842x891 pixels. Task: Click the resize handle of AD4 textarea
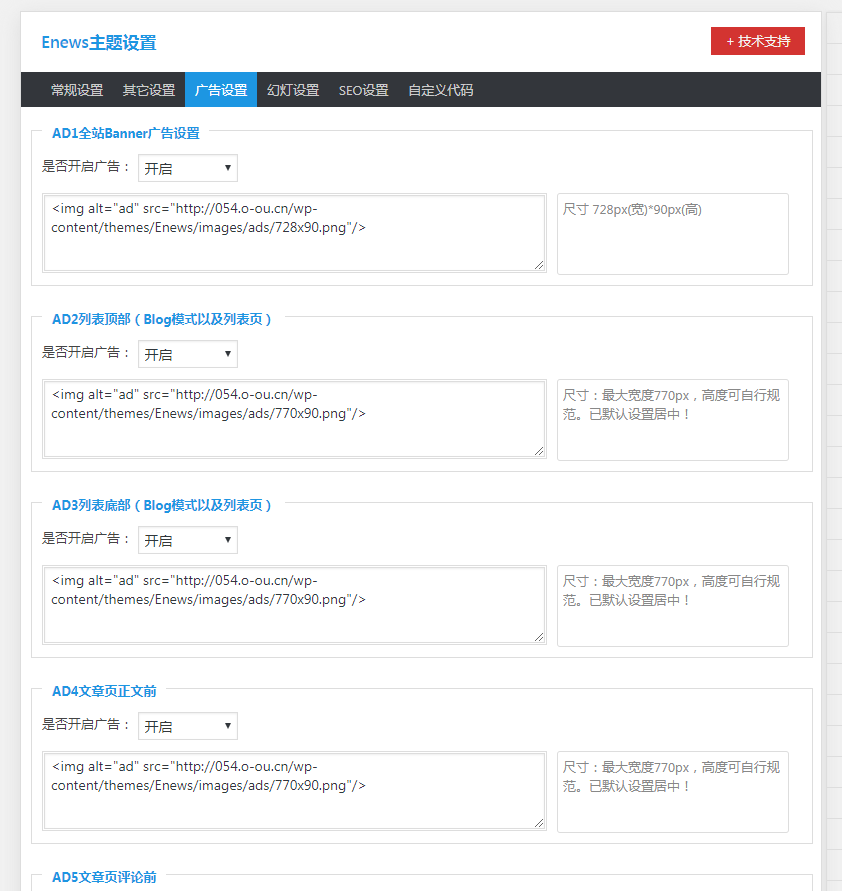pos(539,823)
